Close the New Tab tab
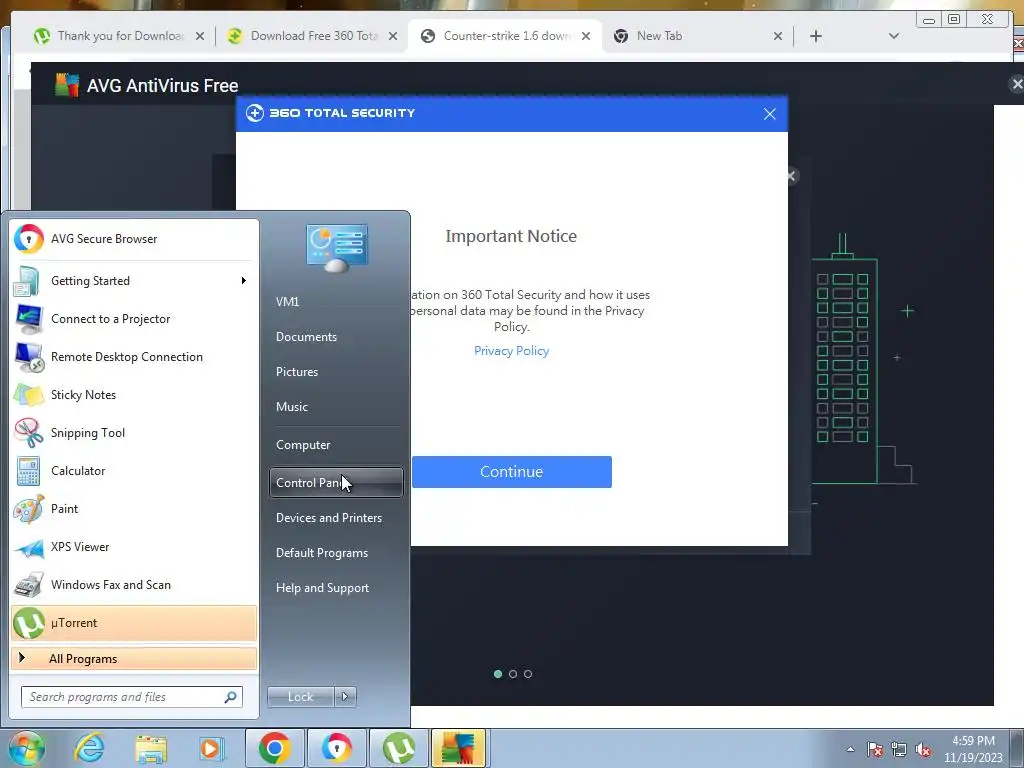 778,36
